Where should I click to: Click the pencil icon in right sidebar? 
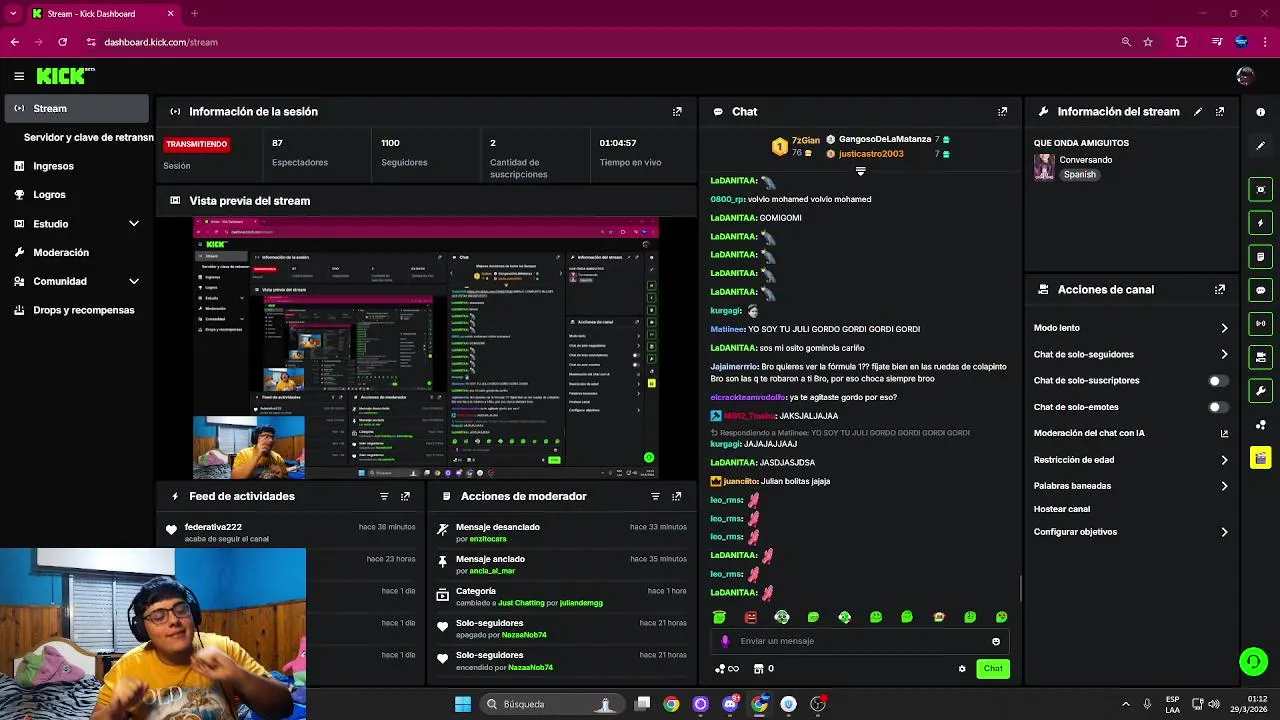(1260, 145)
